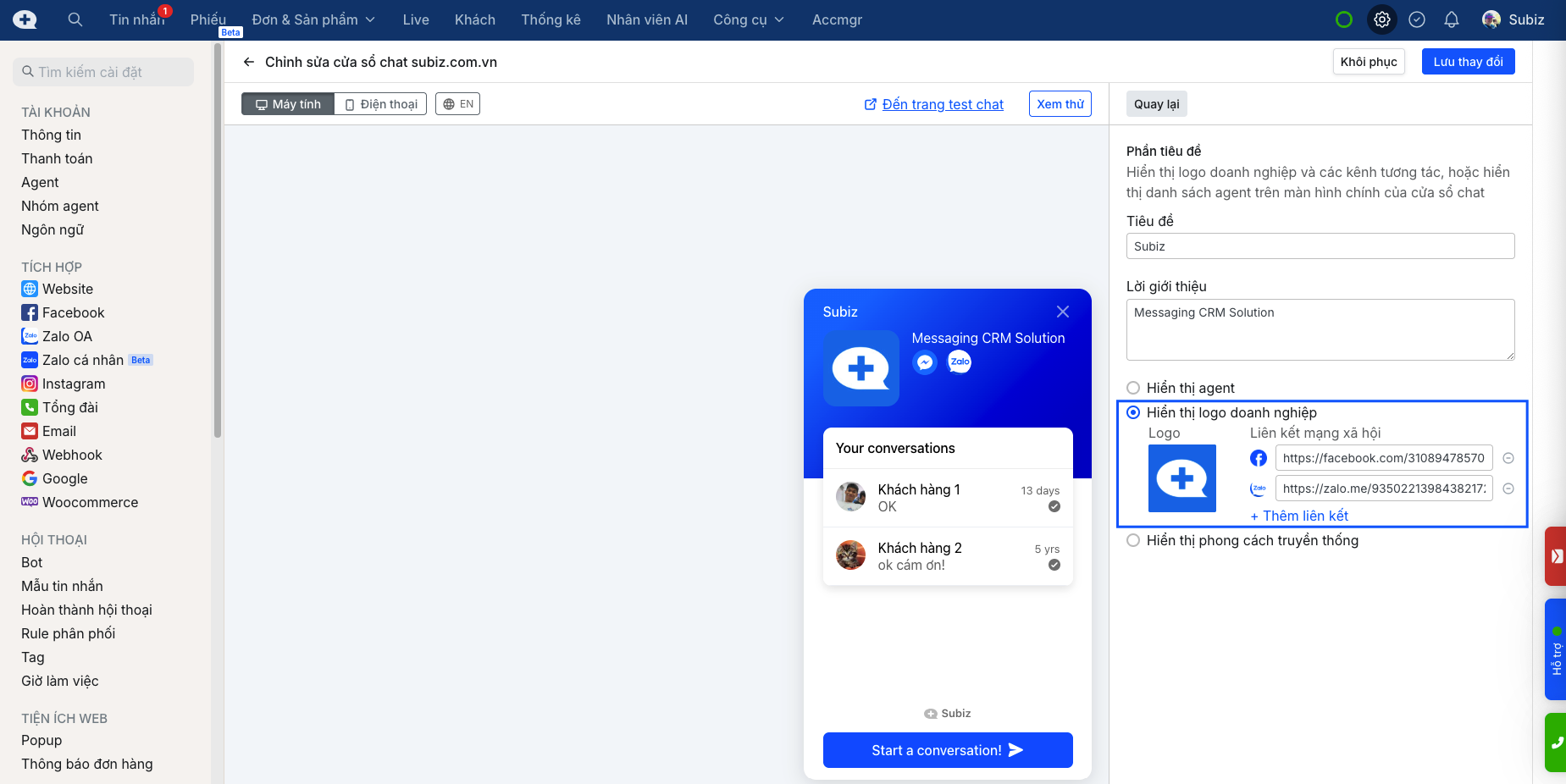Follow the "Đến trang test chat" link
The width and height of the screenshot is (1566, 784).
[x=943, y=104]
